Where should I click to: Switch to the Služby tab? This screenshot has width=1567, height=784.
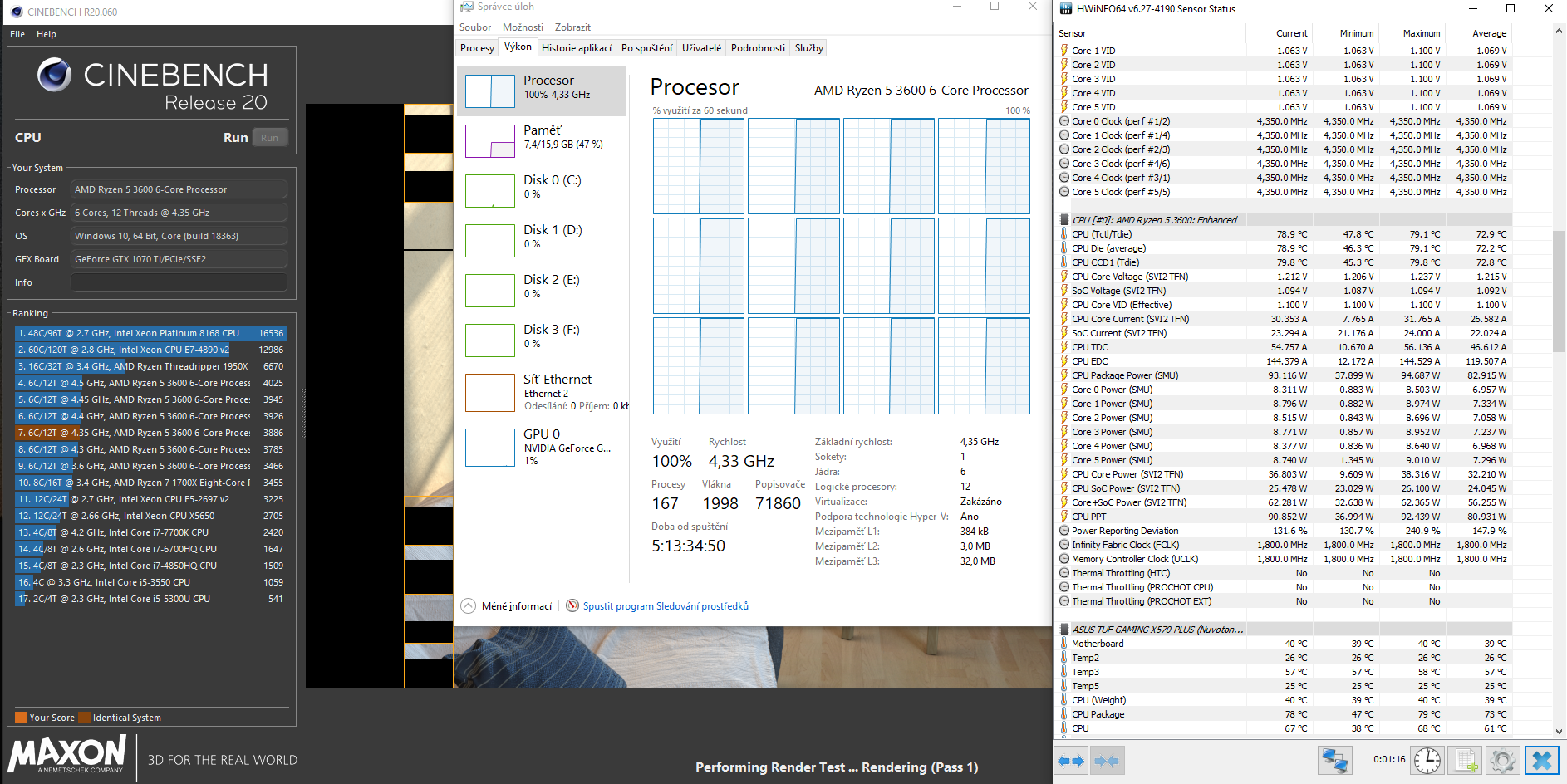point(808,48)
